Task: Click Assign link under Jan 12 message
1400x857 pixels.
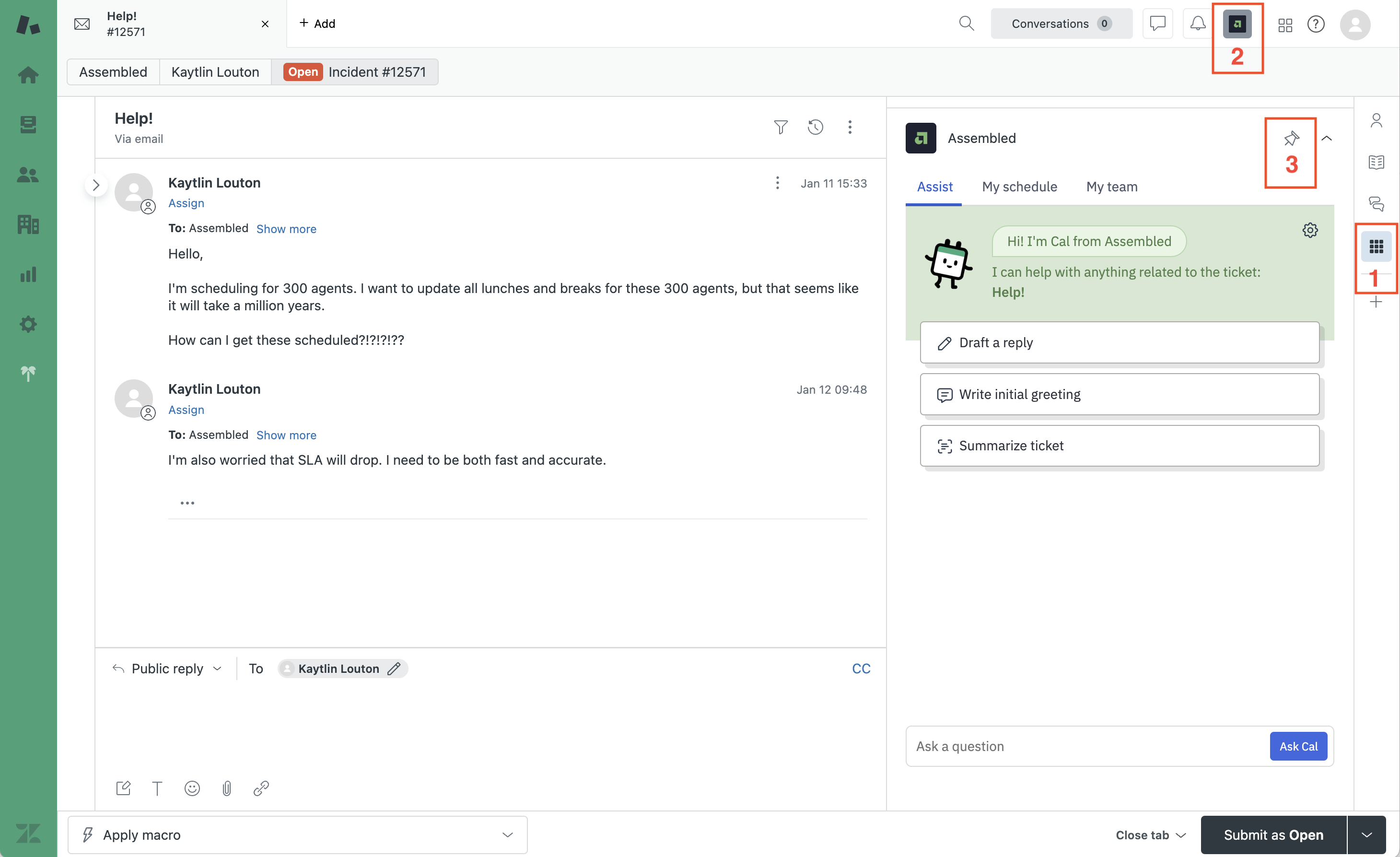Action: click(x=186, y=410)
